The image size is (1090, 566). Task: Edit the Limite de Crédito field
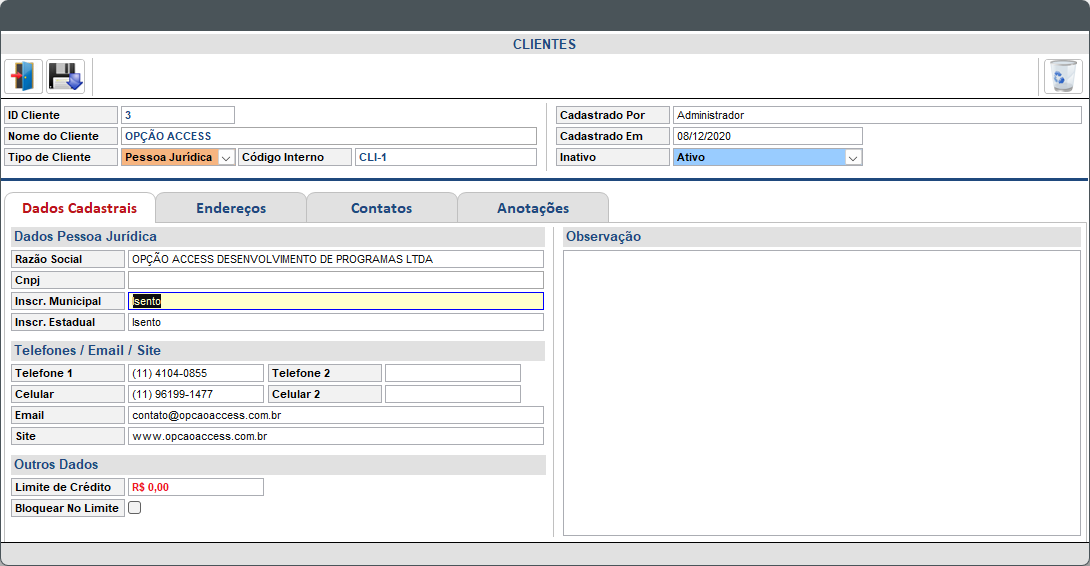(x=196, y=487)
